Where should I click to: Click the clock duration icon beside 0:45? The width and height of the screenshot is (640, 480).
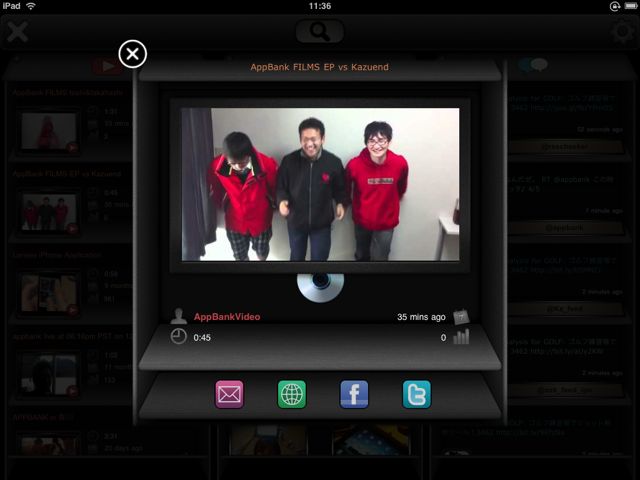[x=178, y=337]
